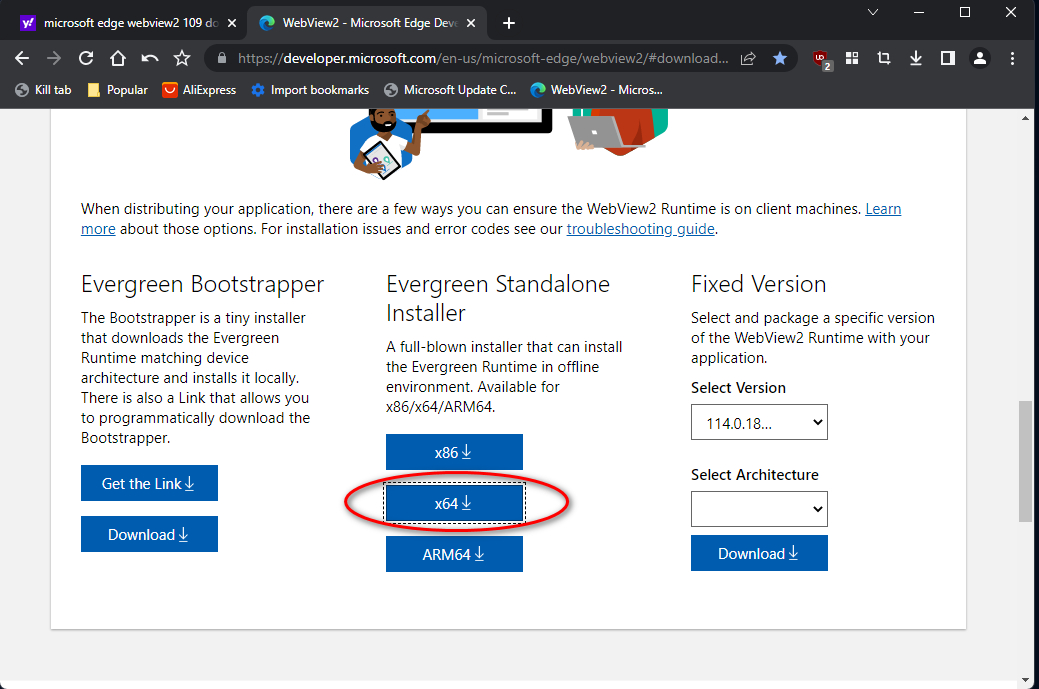
Task: Click the scrollbar down arrow
Action: point(1025,680)
